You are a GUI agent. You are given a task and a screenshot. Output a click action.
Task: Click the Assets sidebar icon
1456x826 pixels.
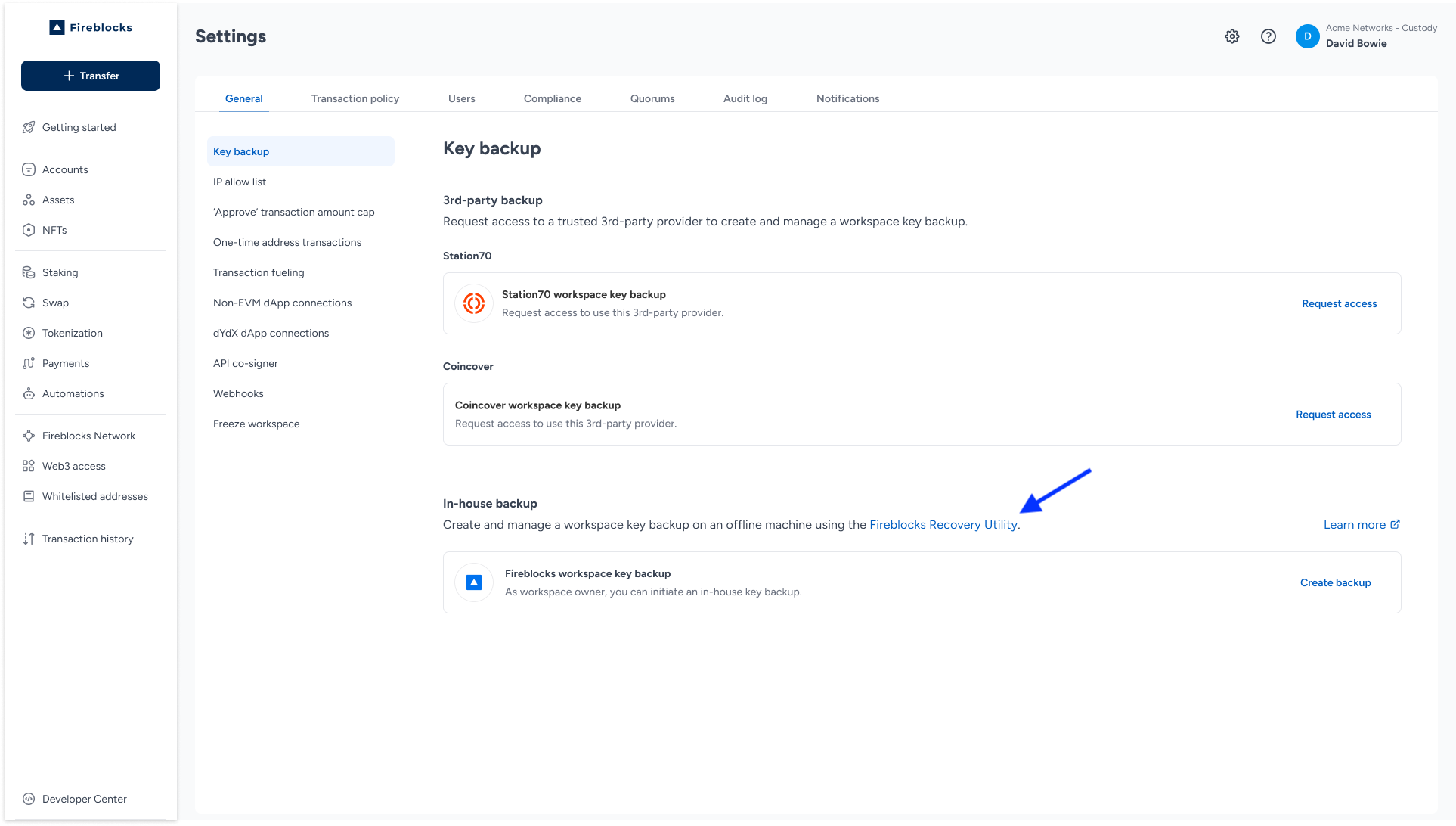29,200
